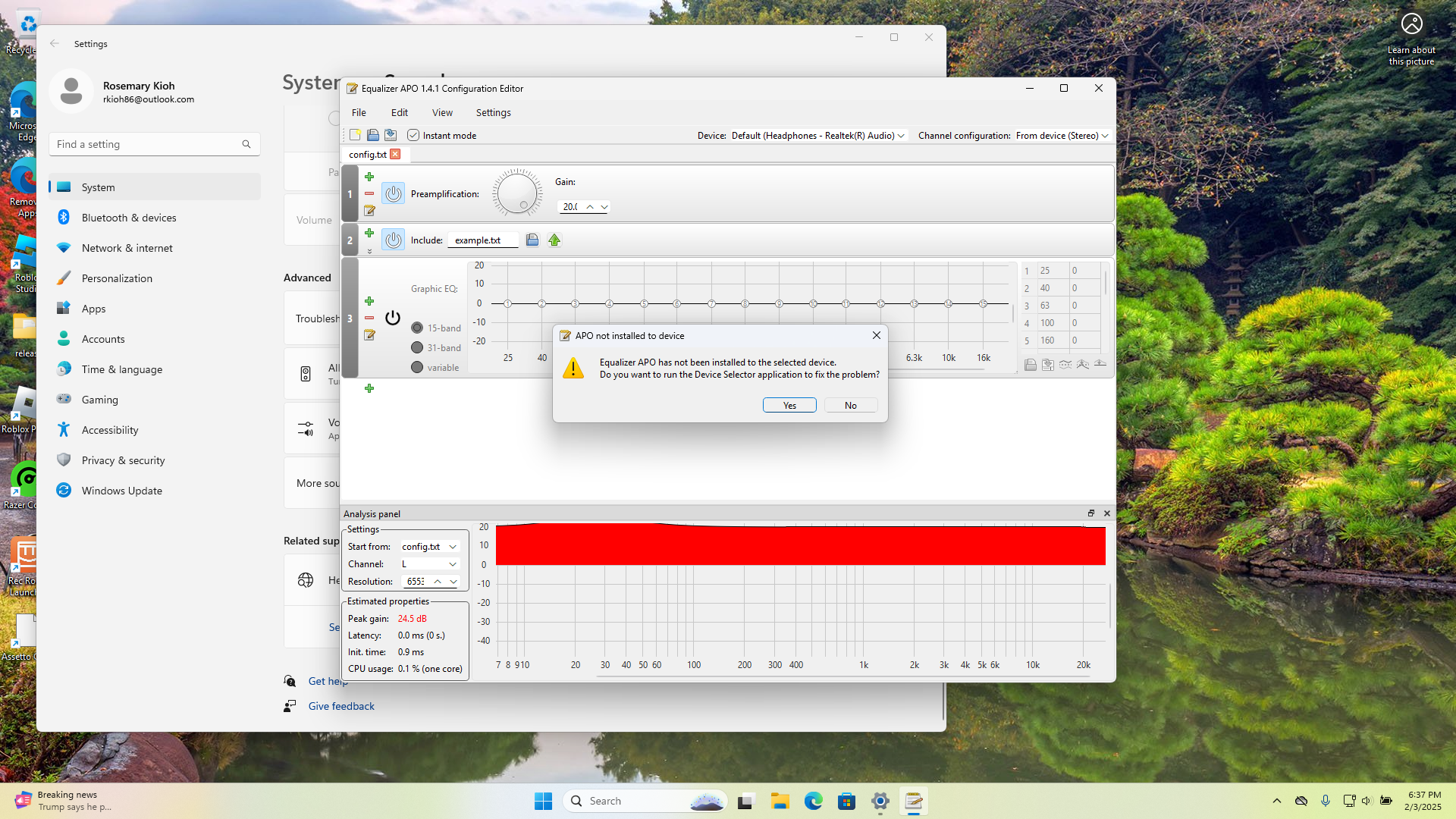Viewport: 1456px width, 819px height.
Task: Add a filter above the Preamplification row
Action: [369, 177]
